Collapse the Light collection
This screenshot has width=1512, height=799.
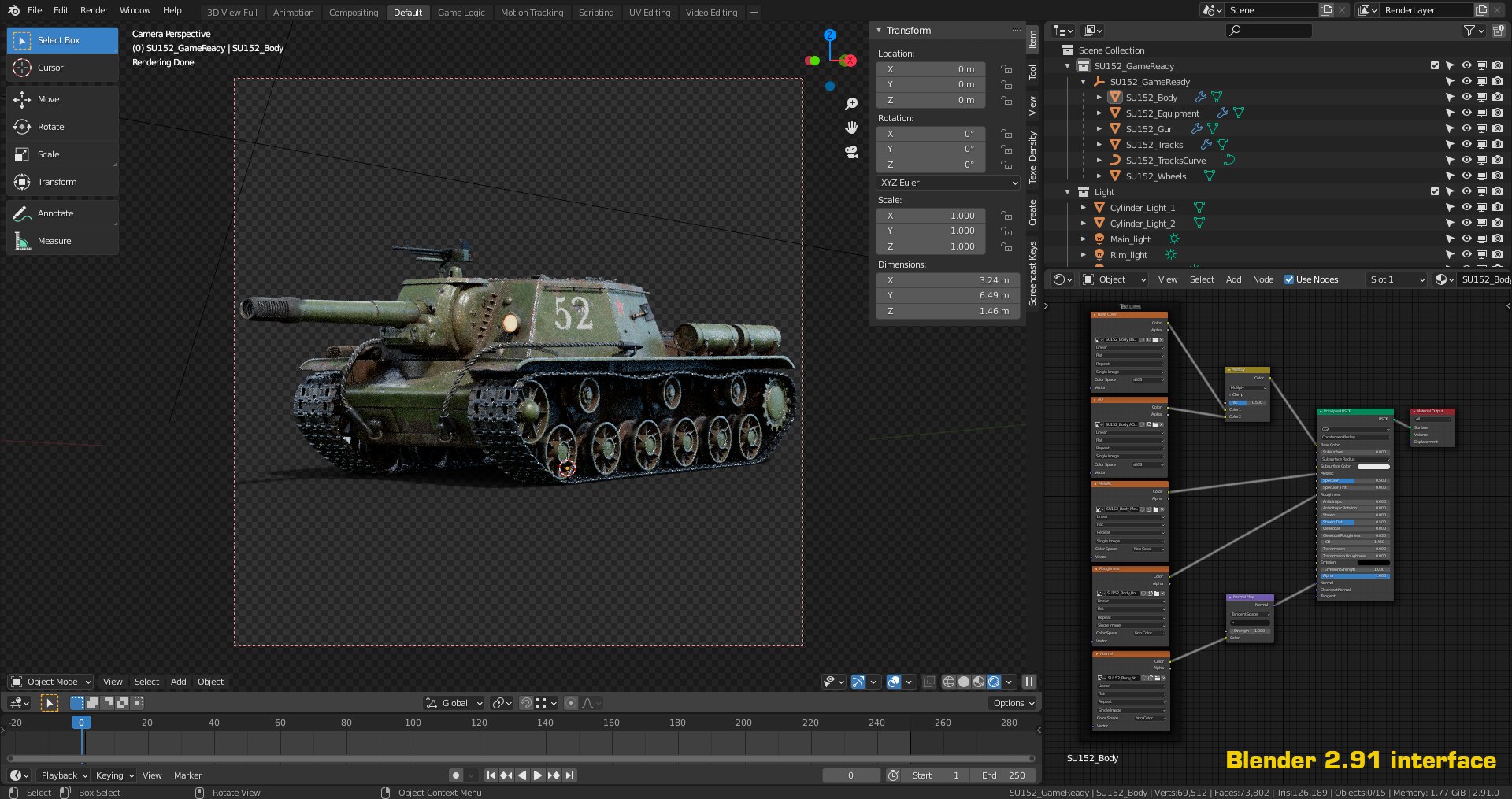1068,192
